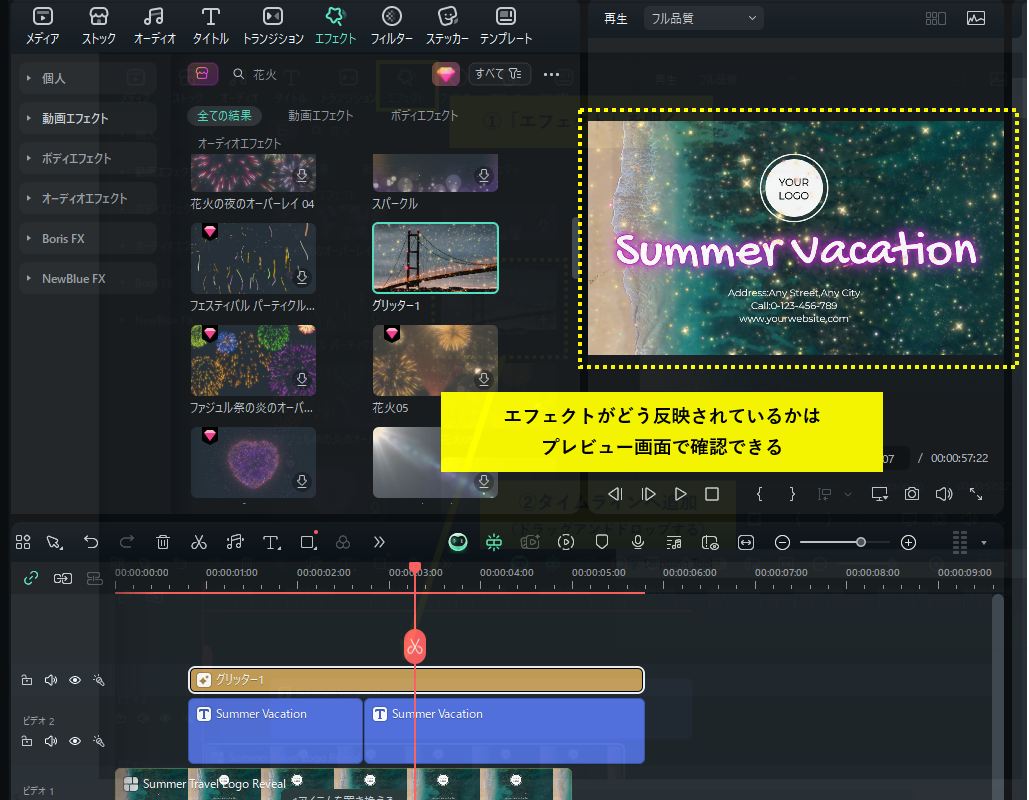Select the 動画エフェクト filter chip
The height and width of the screenshot is (800, 1029).
point(321,116)
